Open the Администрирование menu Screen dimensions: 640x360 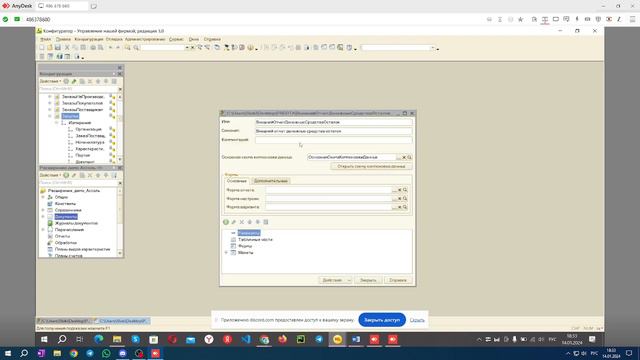pyautogui.click(x=145, y=39)
